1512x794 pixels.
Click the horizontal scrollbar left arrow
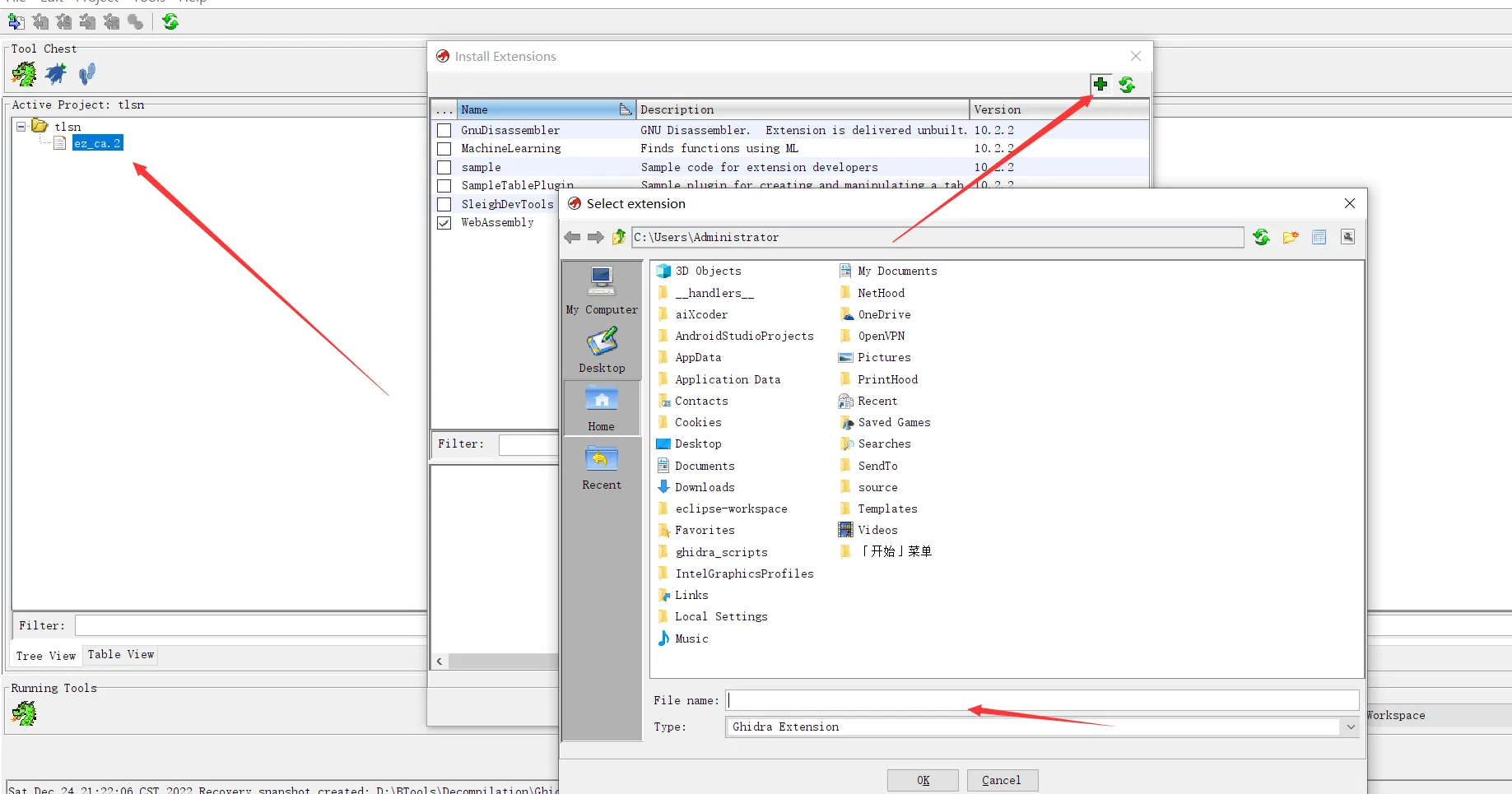(440, 661)
